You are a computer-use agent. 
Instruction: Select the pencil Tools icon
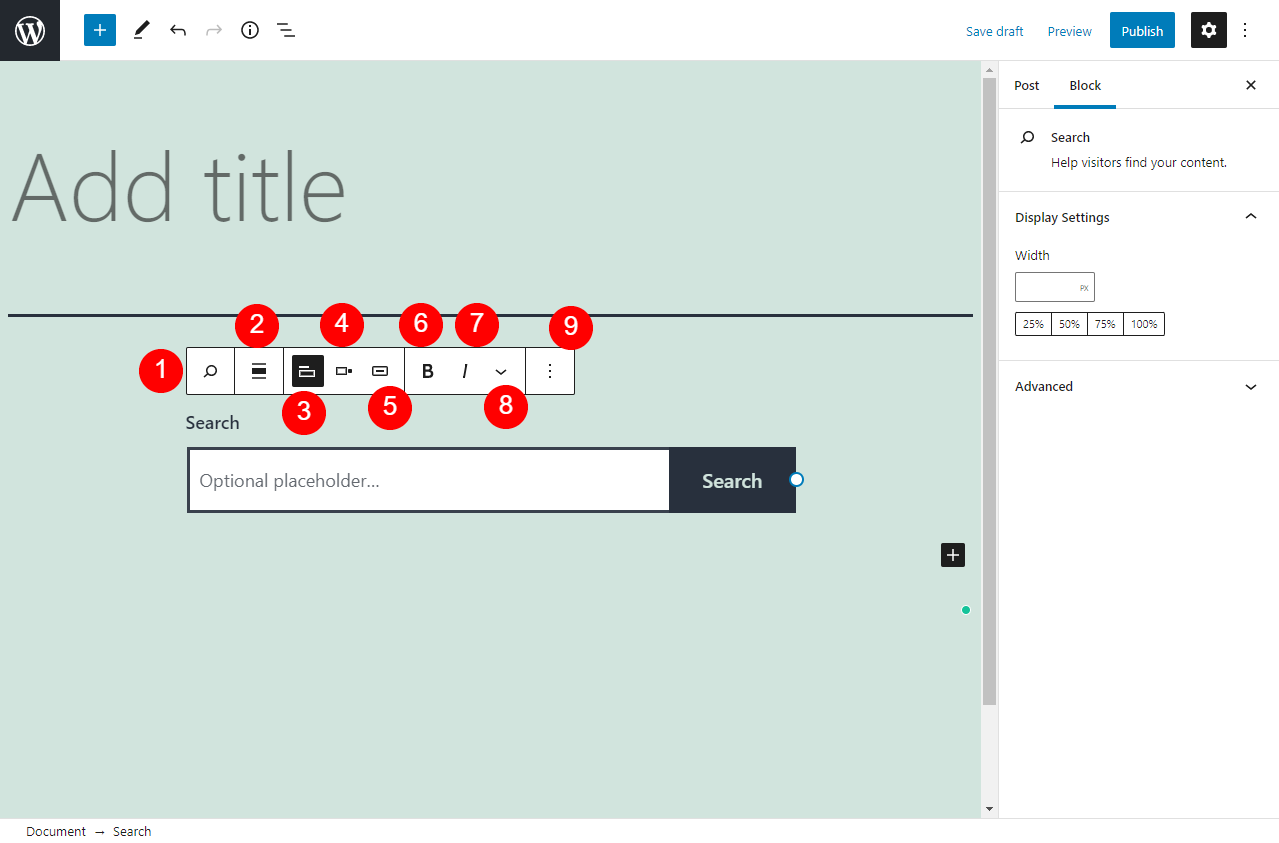(141, 30)
